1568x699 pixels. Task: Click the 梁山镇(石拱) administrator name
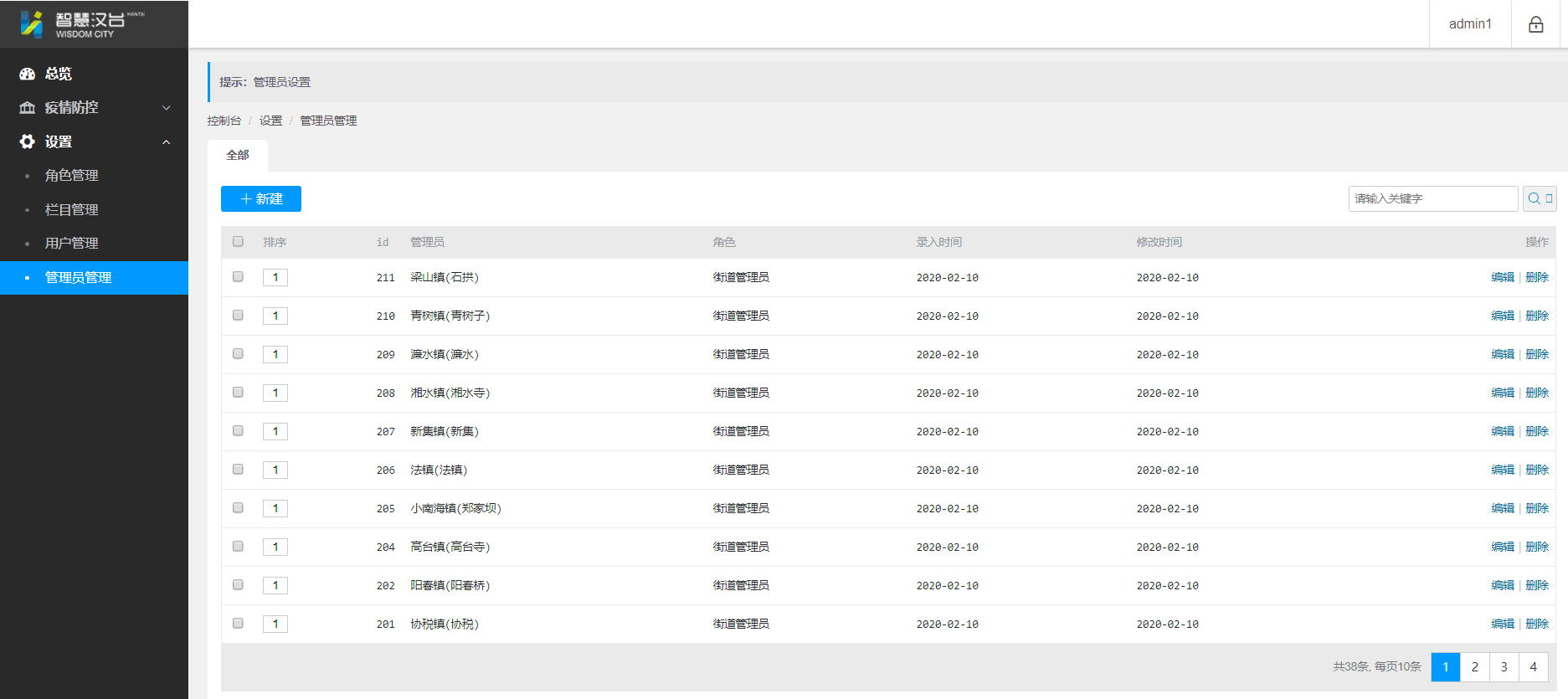click(445, 277)
